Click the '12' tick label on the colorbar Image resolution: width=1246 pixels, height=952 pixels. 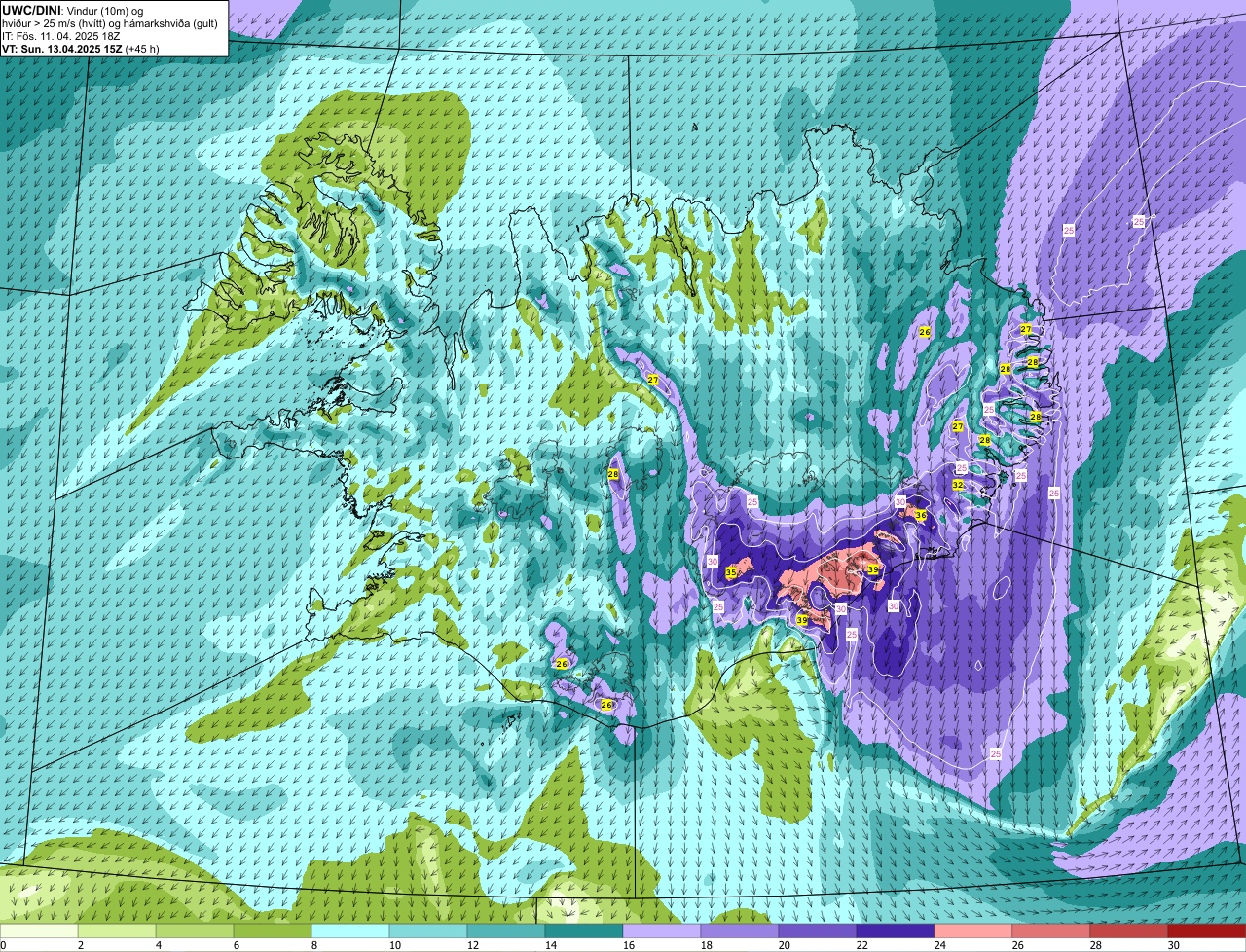pyautogui.click(x=473, y=945)
